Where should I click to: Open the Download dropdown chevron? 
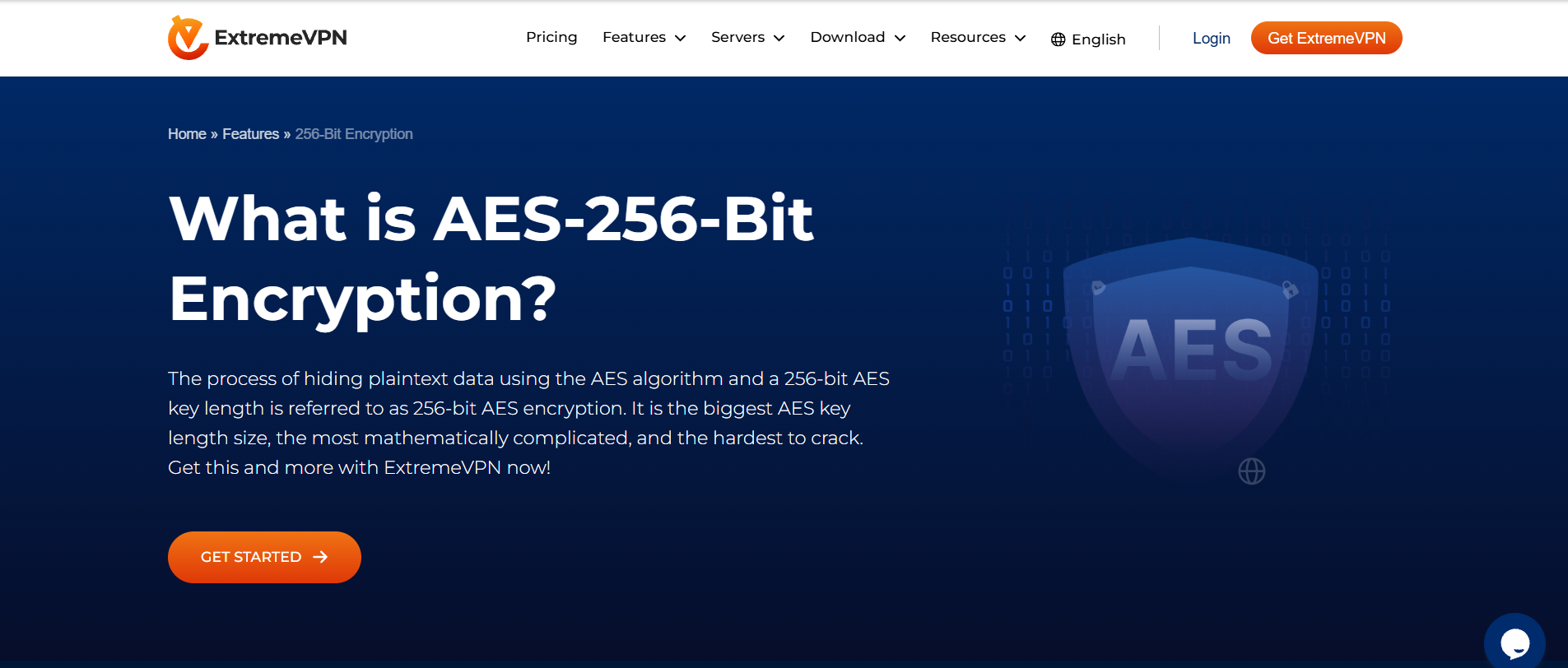900,38
